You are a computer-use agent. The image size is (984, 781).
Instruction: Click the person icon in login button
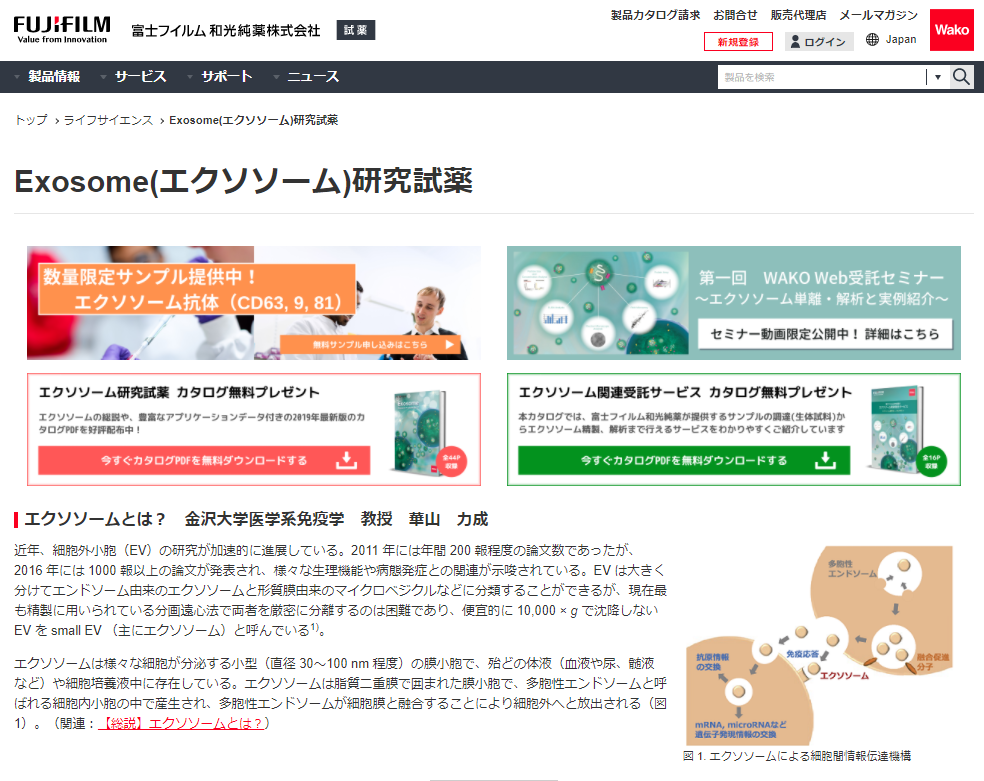point(795,42)
